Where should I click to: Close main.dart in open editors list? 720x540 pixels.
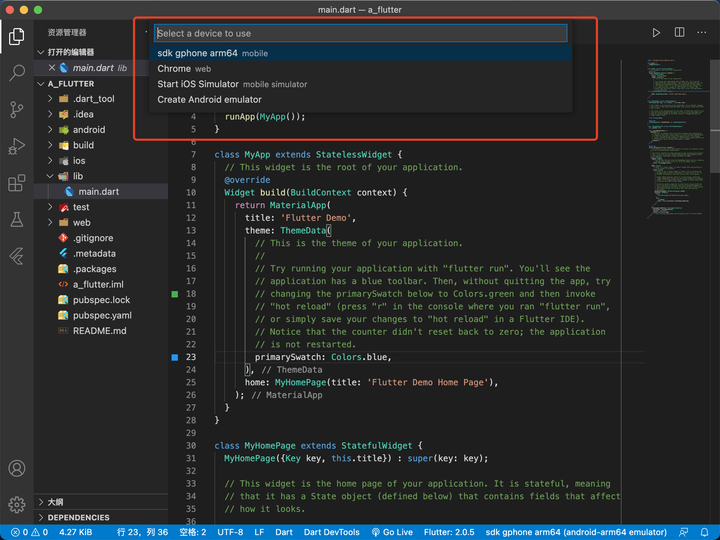pos(52,68)
